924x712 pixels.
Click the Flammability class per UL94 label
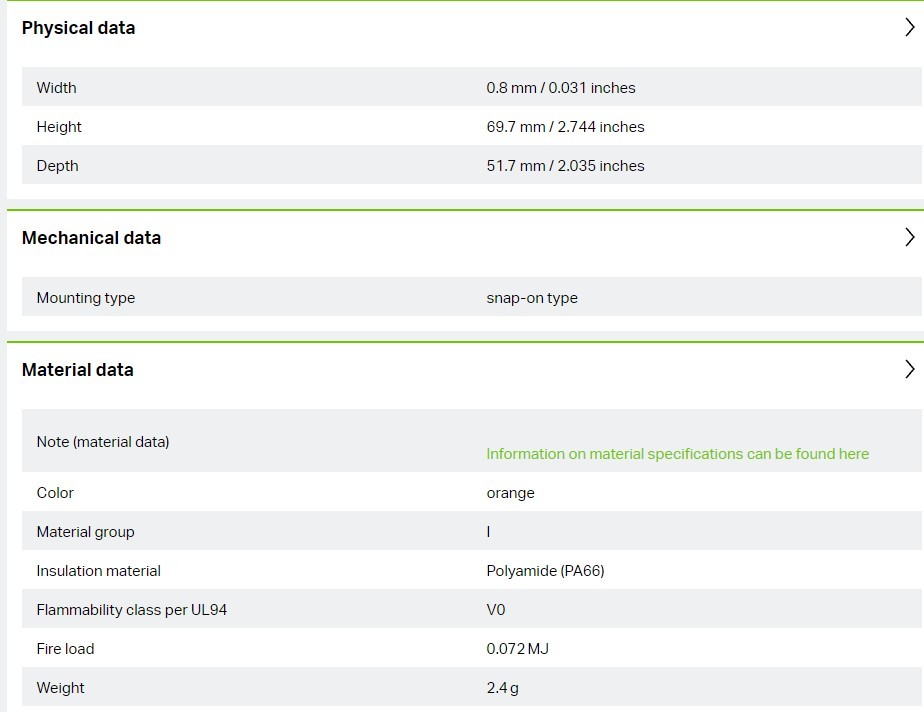[131, 610]
